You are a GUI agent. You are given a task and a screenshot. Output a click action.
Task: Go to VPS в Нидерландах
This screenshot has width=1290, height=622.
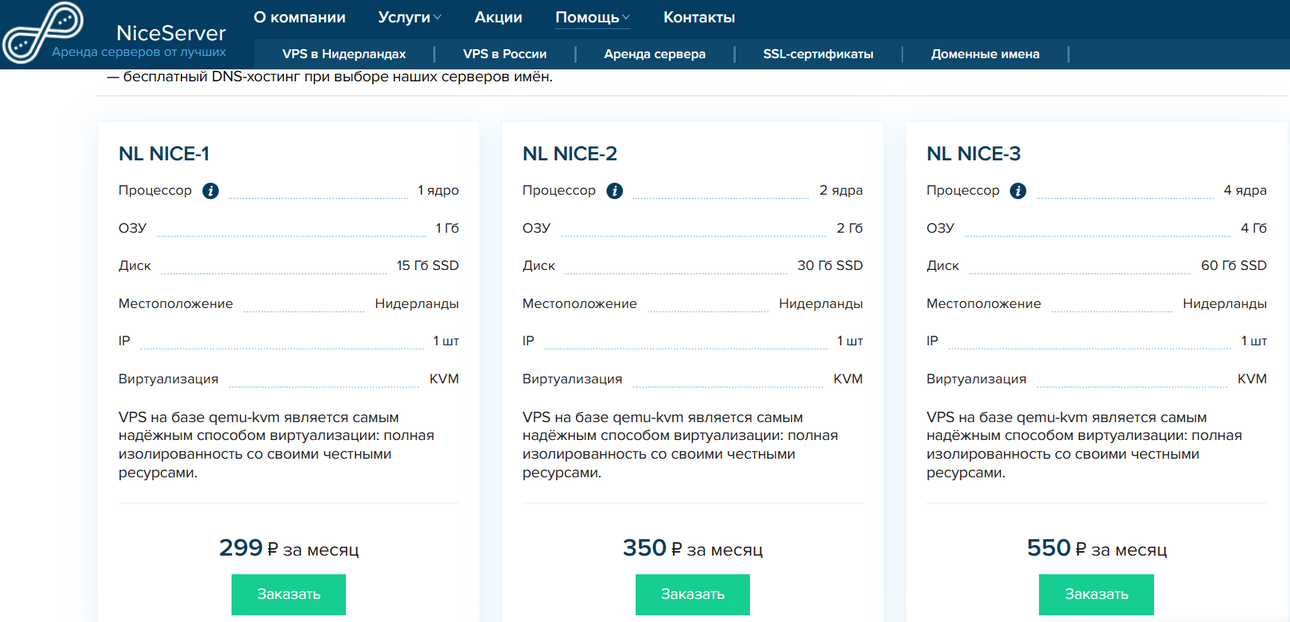344,54
